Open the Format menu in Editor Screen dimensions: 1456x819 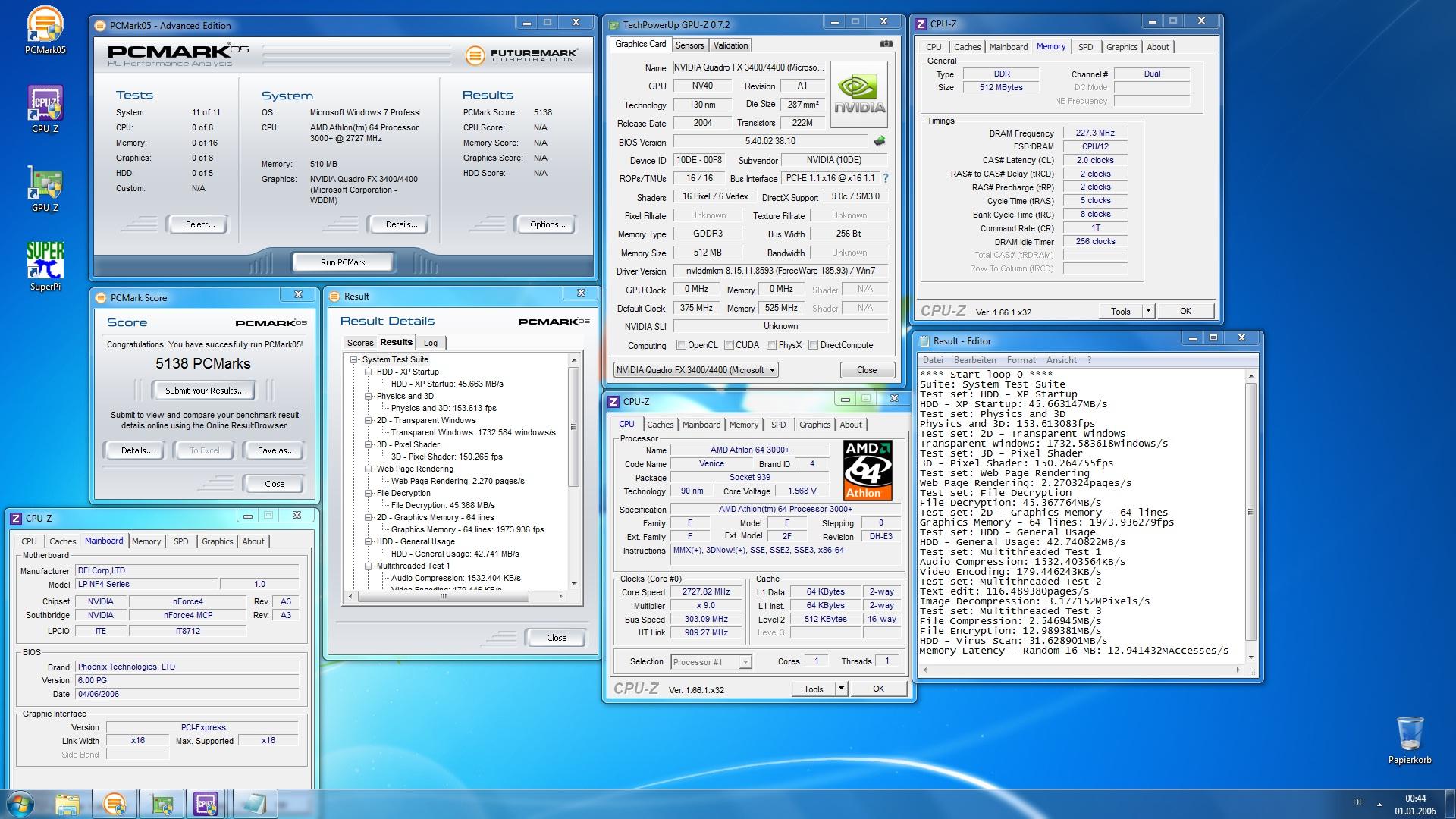point(1021,360)
